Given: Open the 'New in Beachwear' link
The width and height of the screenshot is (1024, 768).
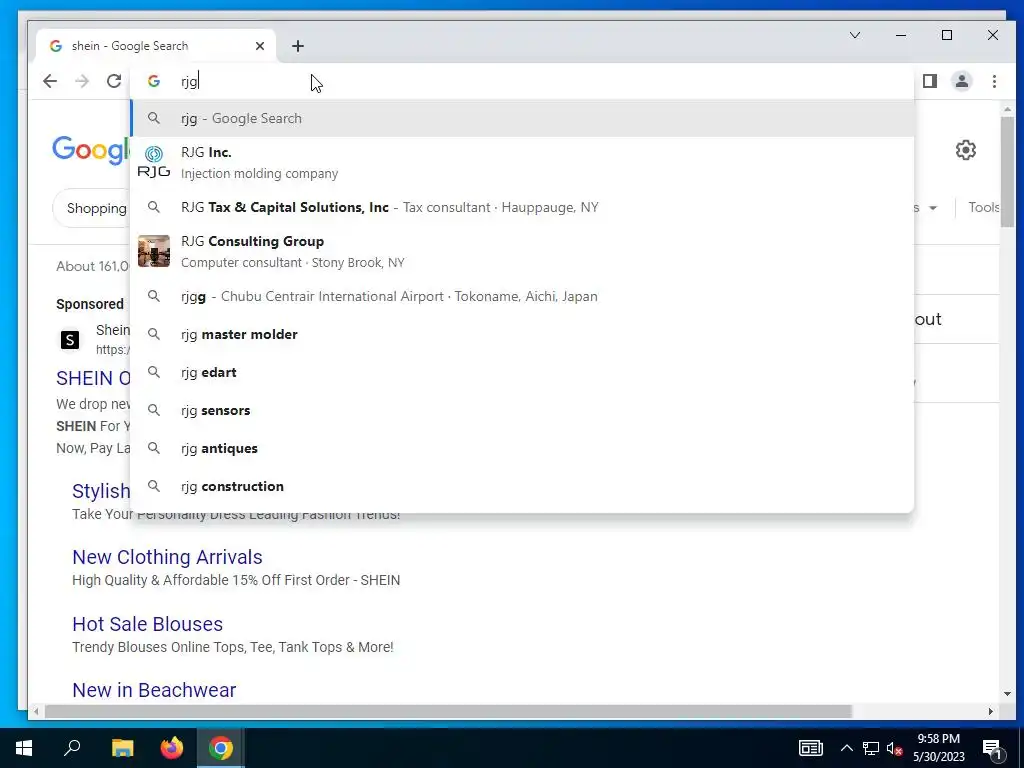Looking at the screenshot, I should coord(154,690).
